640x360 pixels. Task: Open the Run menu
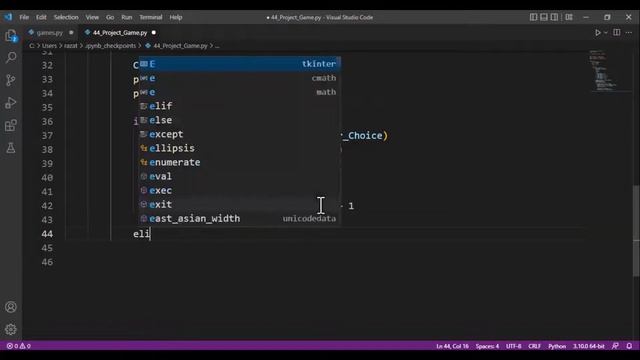[x=127, y=17]
